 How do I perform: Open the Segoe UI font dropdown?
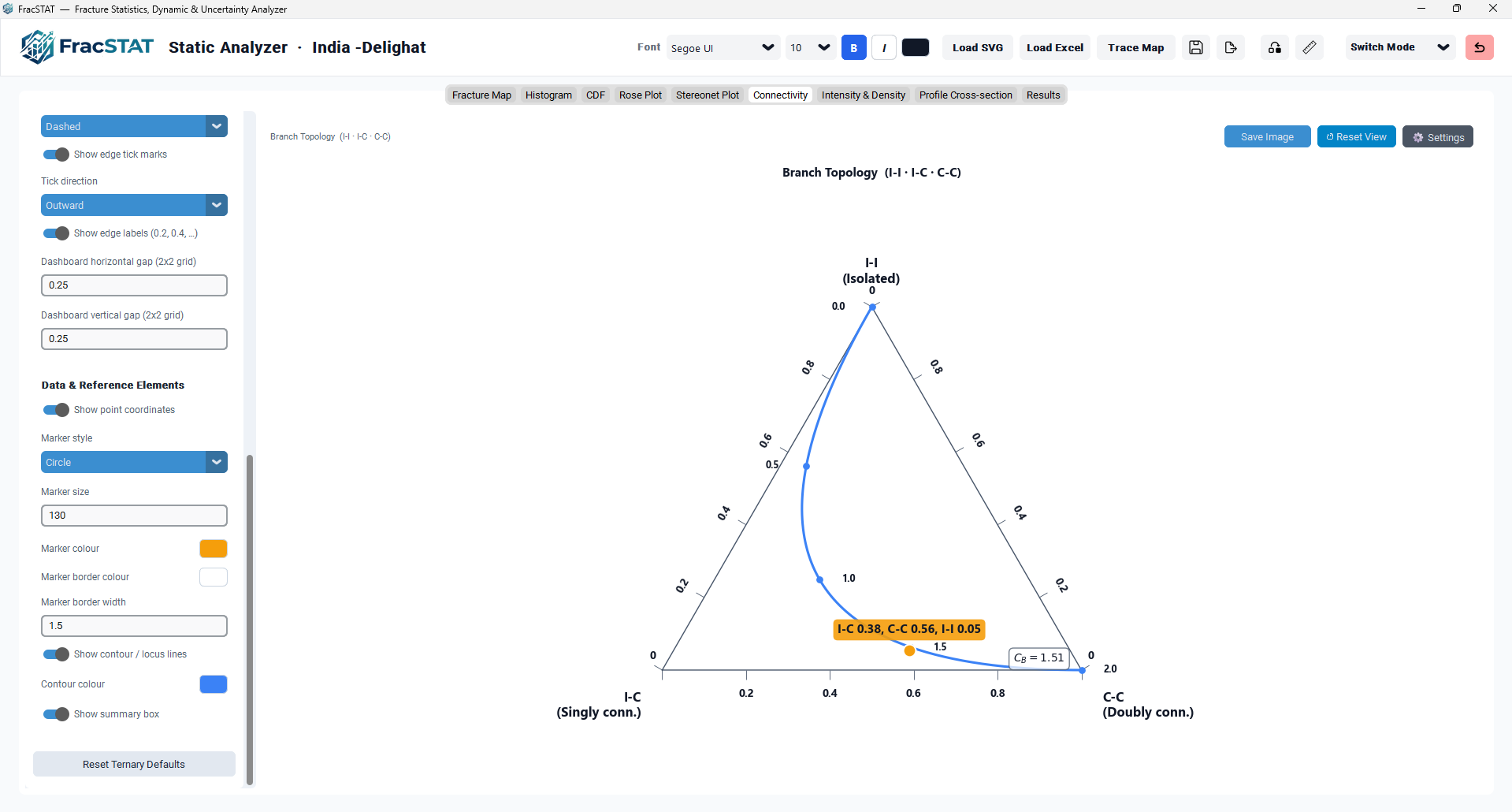pyautogui.click(x=723, y=47)
